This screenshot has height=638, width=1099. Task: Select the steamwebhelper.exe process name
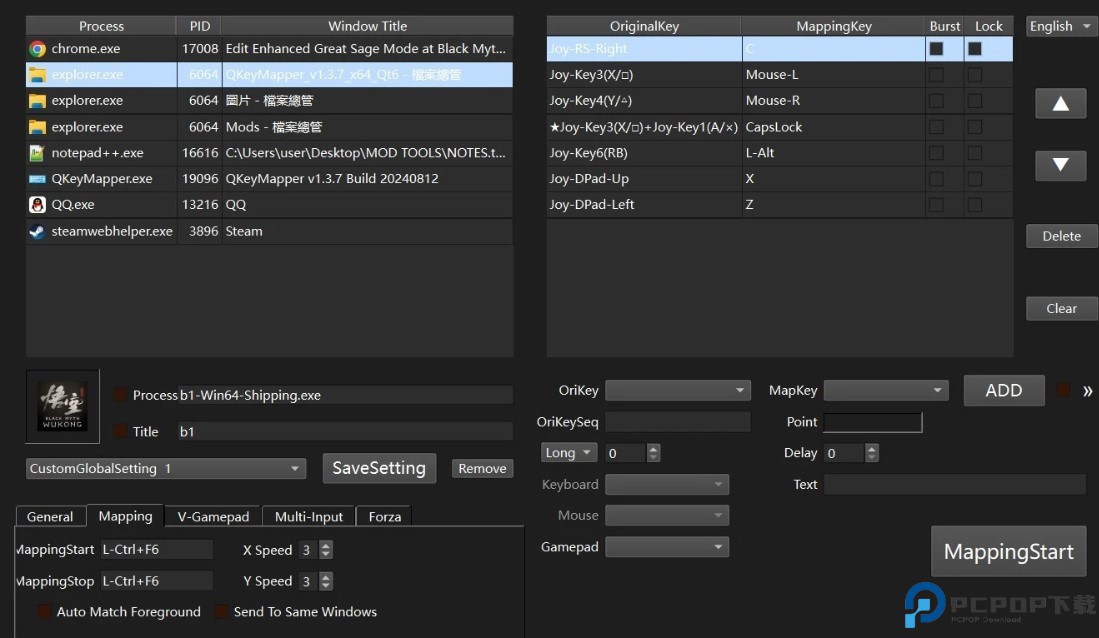tap(112, 231)
